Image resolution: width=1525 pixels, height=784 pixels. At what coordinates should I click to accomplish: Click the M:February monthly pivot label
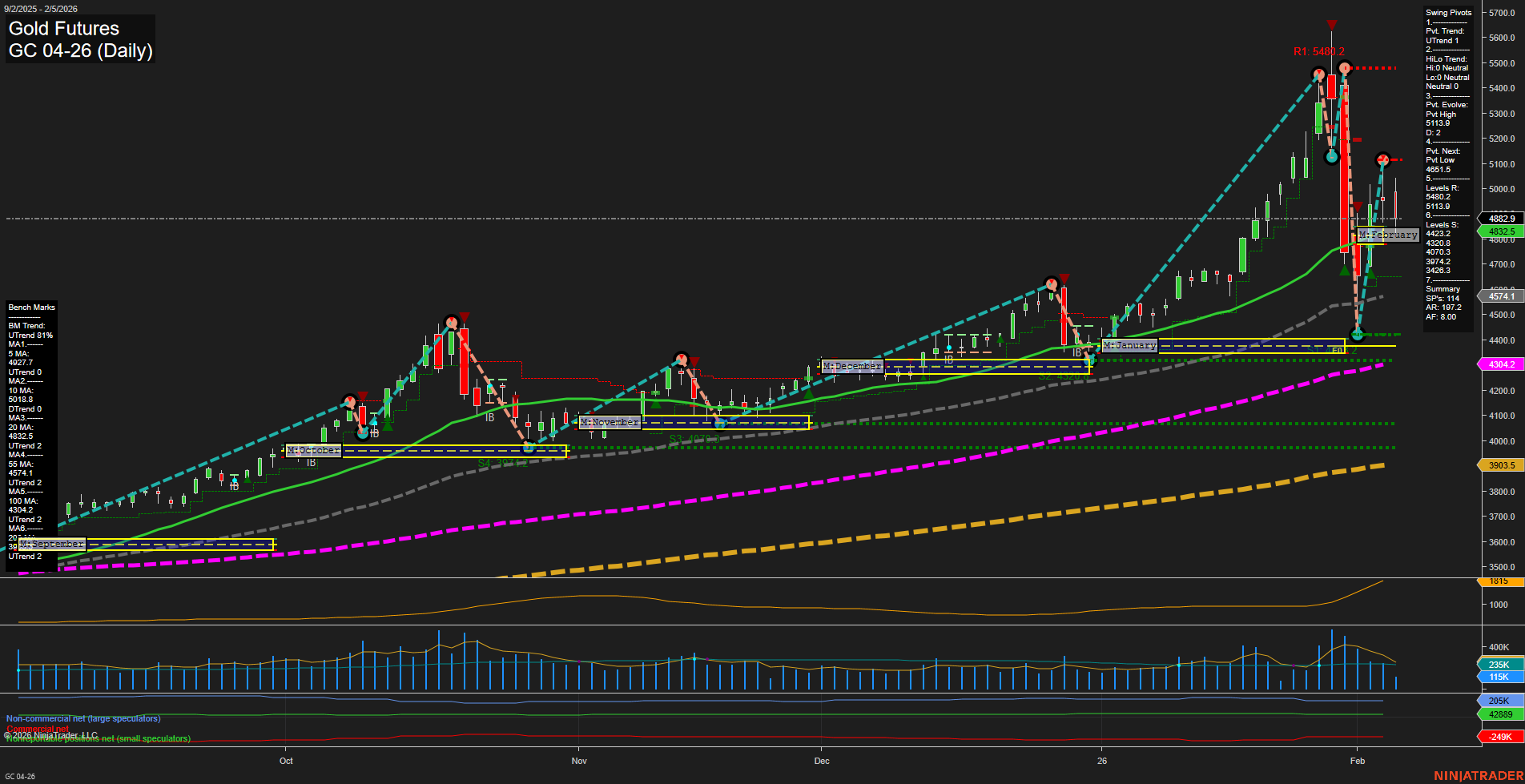[x=1388, y=235]
